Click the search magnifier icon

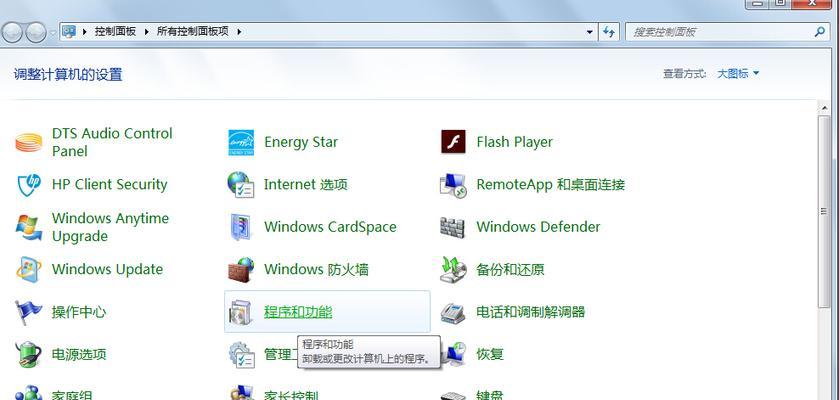[x=819, y=32]
